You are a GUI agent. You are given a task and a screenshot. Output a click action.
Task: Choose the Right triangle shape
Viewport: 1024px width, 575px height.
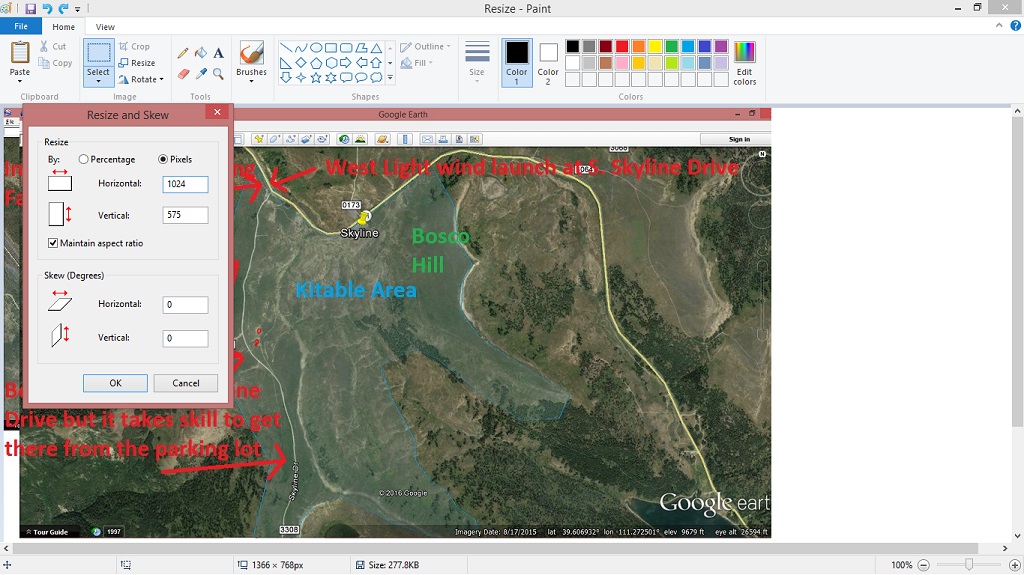[x=285, y=63]
